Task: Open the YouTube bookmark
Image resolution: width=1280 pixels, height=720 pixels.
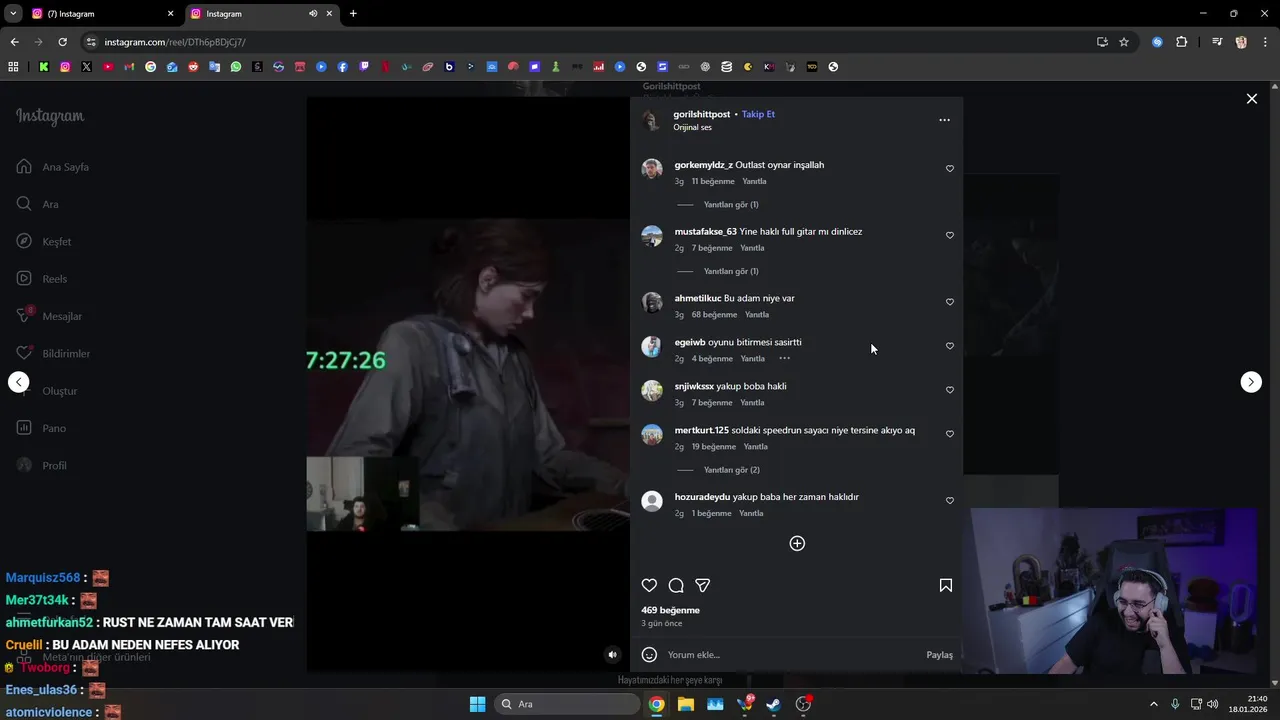Action: [108, 67]
